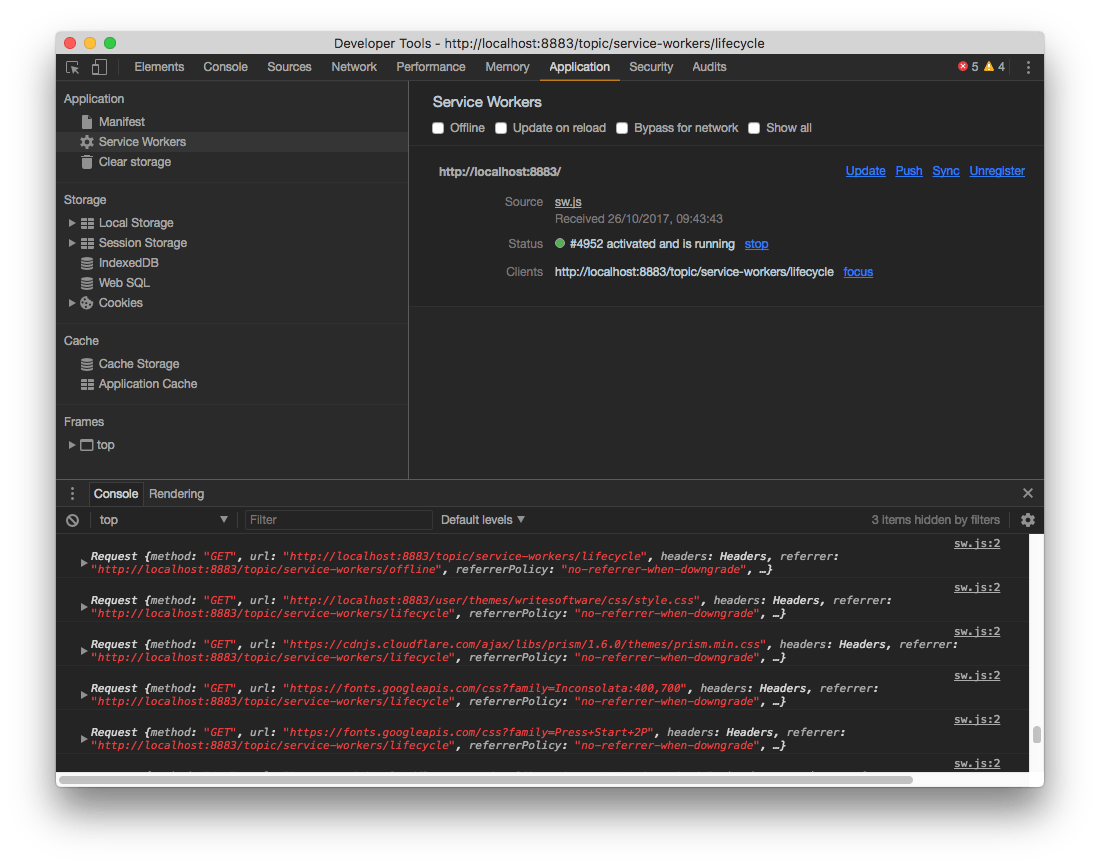1100x867 pixels.
Task: Click the stop link next to status
Action: point(756,244)
